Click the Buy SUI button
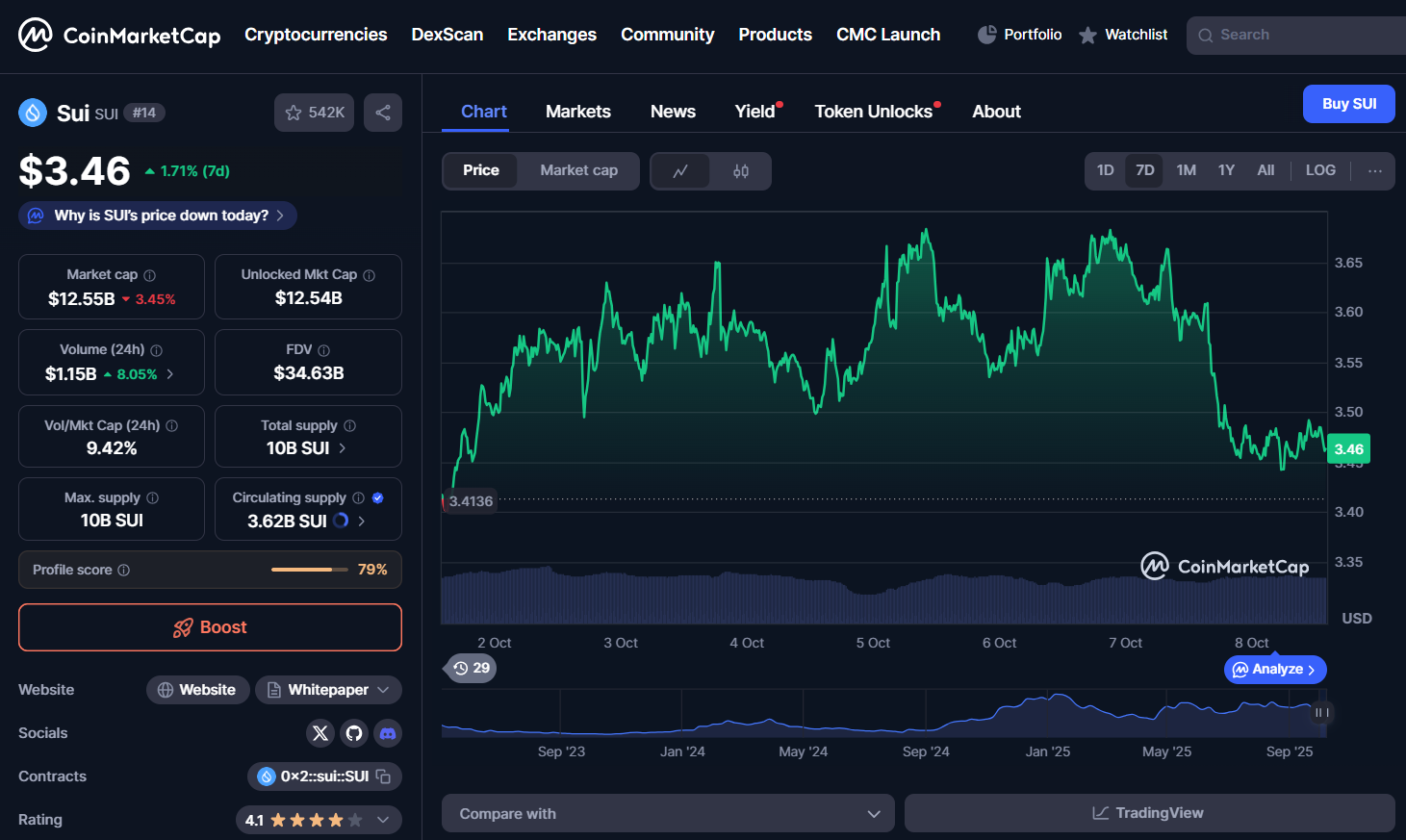 [x=1348, y=104]
